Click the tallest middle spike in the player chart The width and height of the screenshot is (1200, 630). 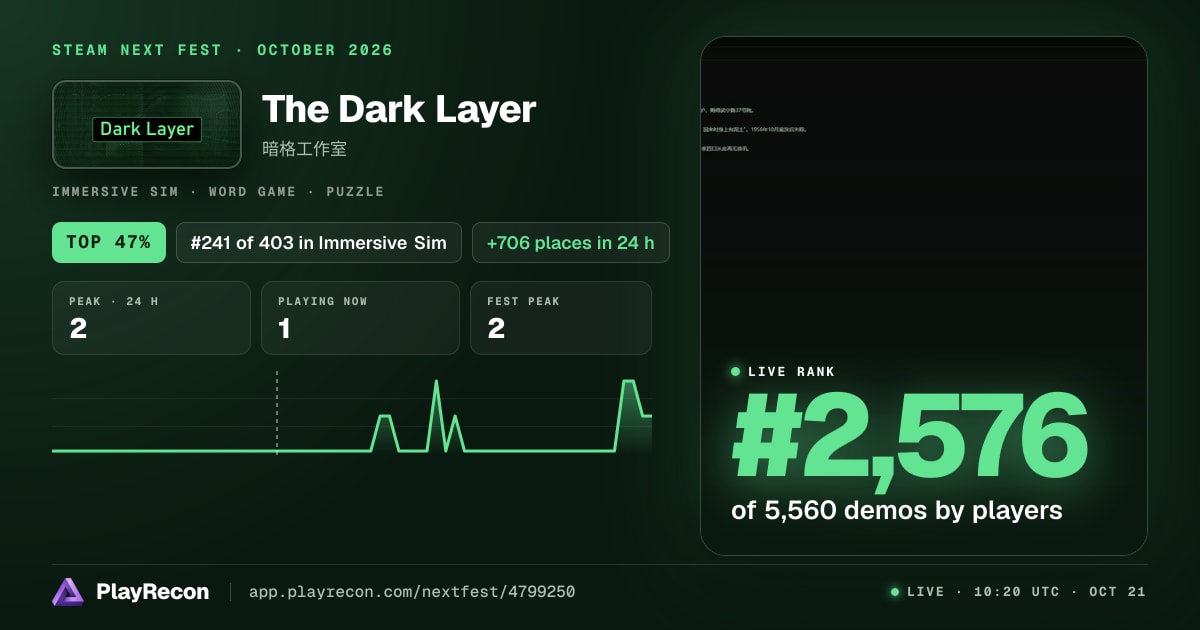(x=436, y=415)
